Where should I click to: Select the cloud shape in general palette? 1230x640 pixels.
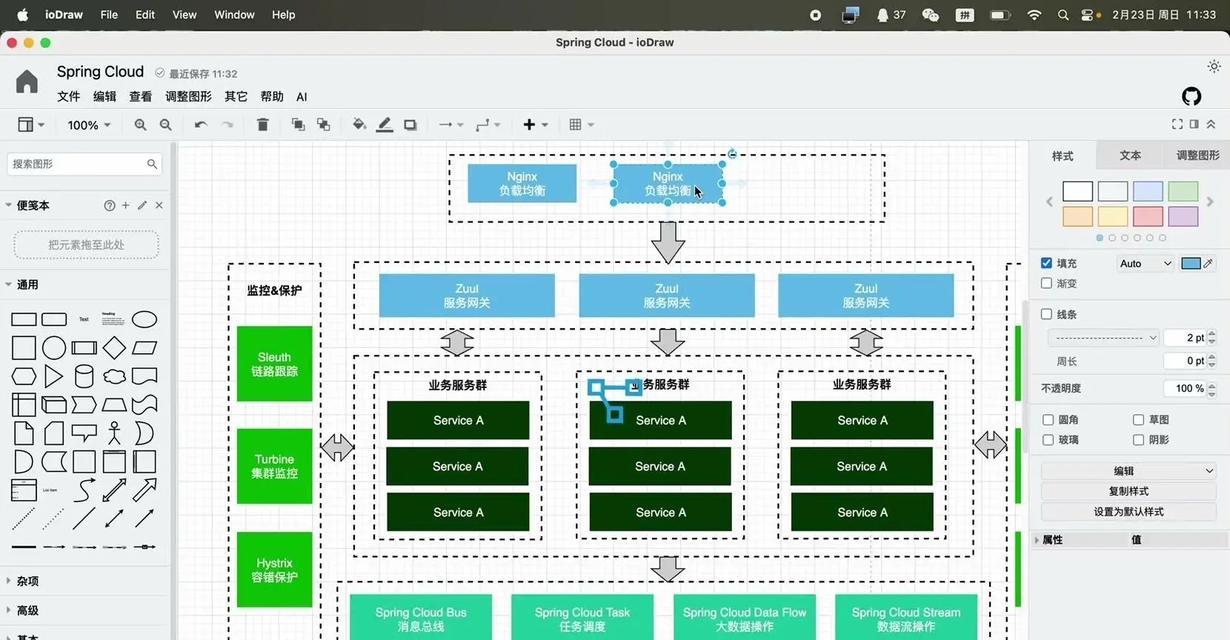pos(114,377)
